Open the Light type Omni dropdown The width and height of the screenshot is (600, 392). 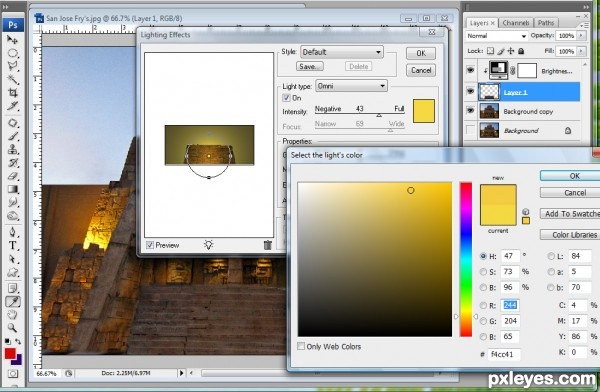tap(351, 86)
